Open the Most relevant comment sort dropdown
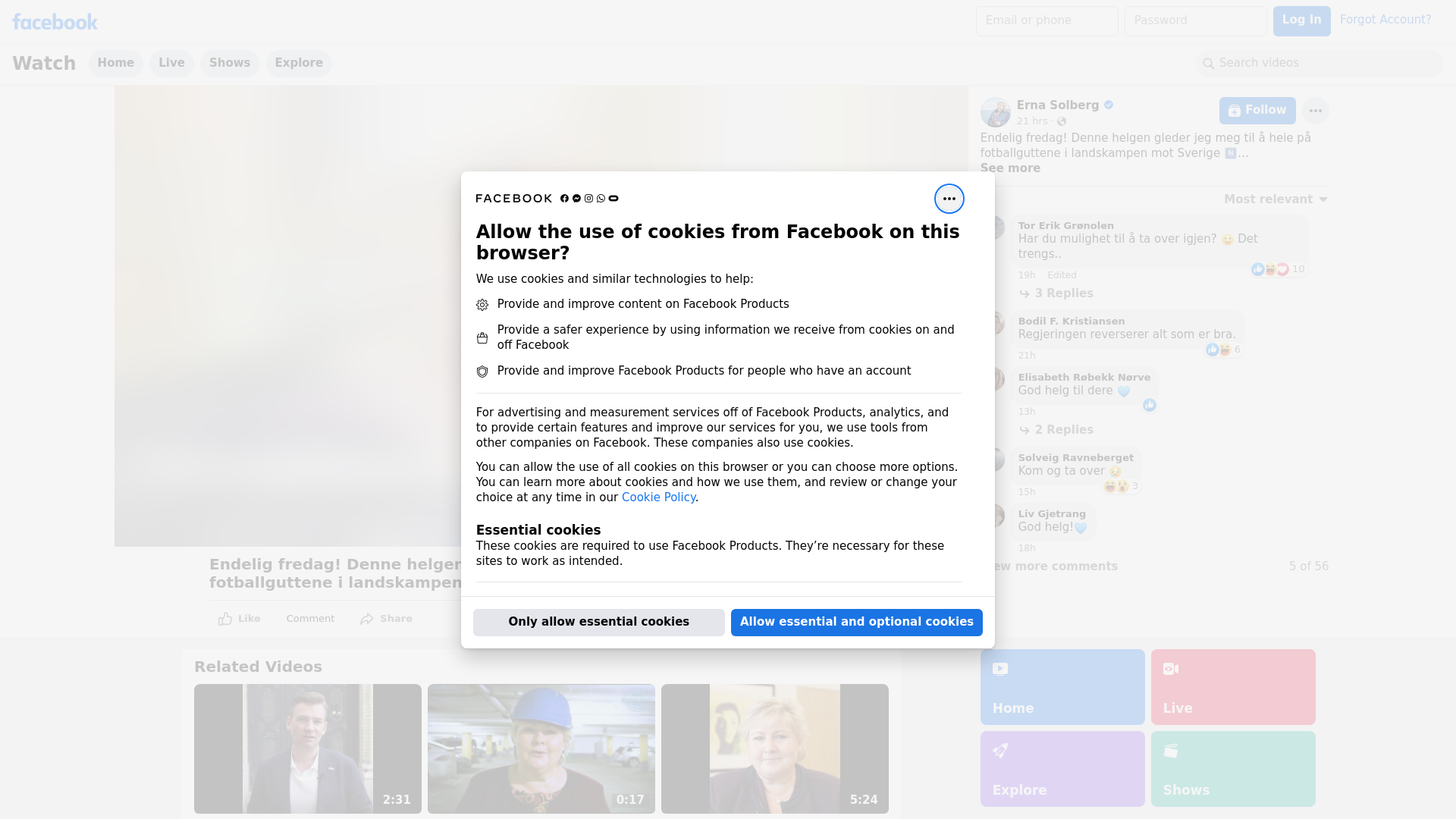Viewport: 1456px width, 819px height. coord(1276,199)
